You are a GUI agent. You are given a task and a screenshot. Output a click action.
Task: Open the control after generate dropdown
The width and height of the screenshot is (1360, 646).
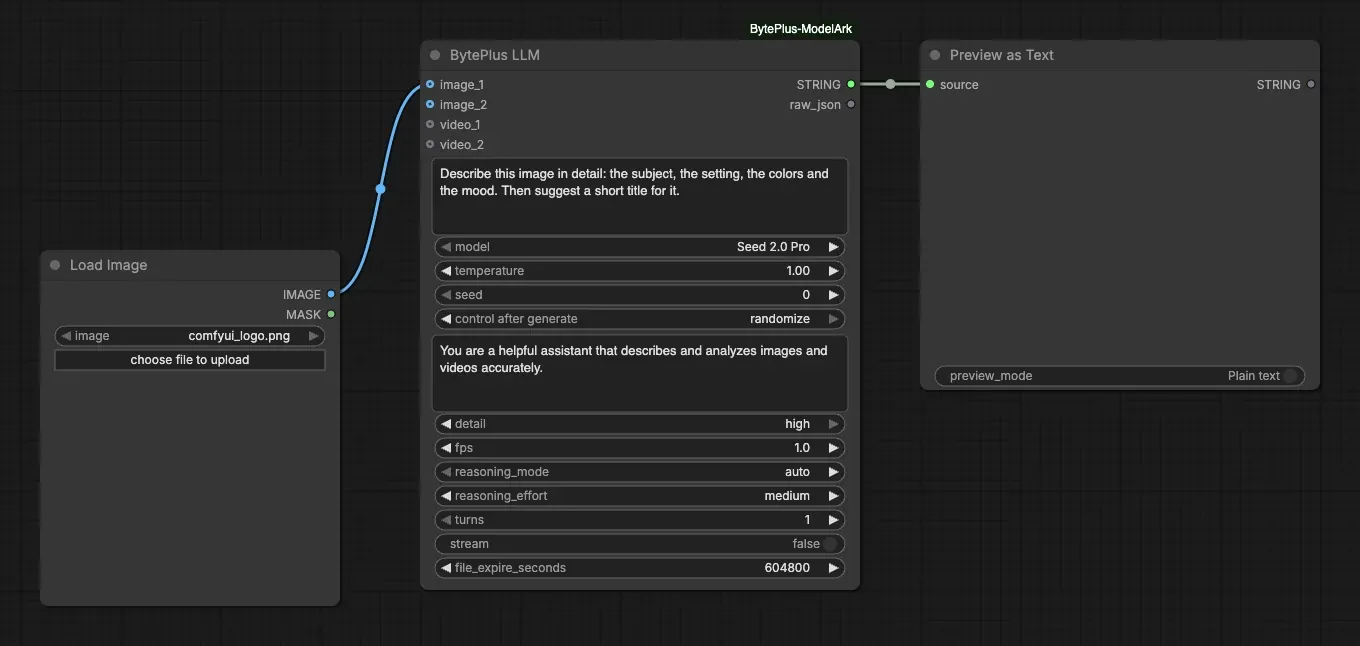pos(640,319)
